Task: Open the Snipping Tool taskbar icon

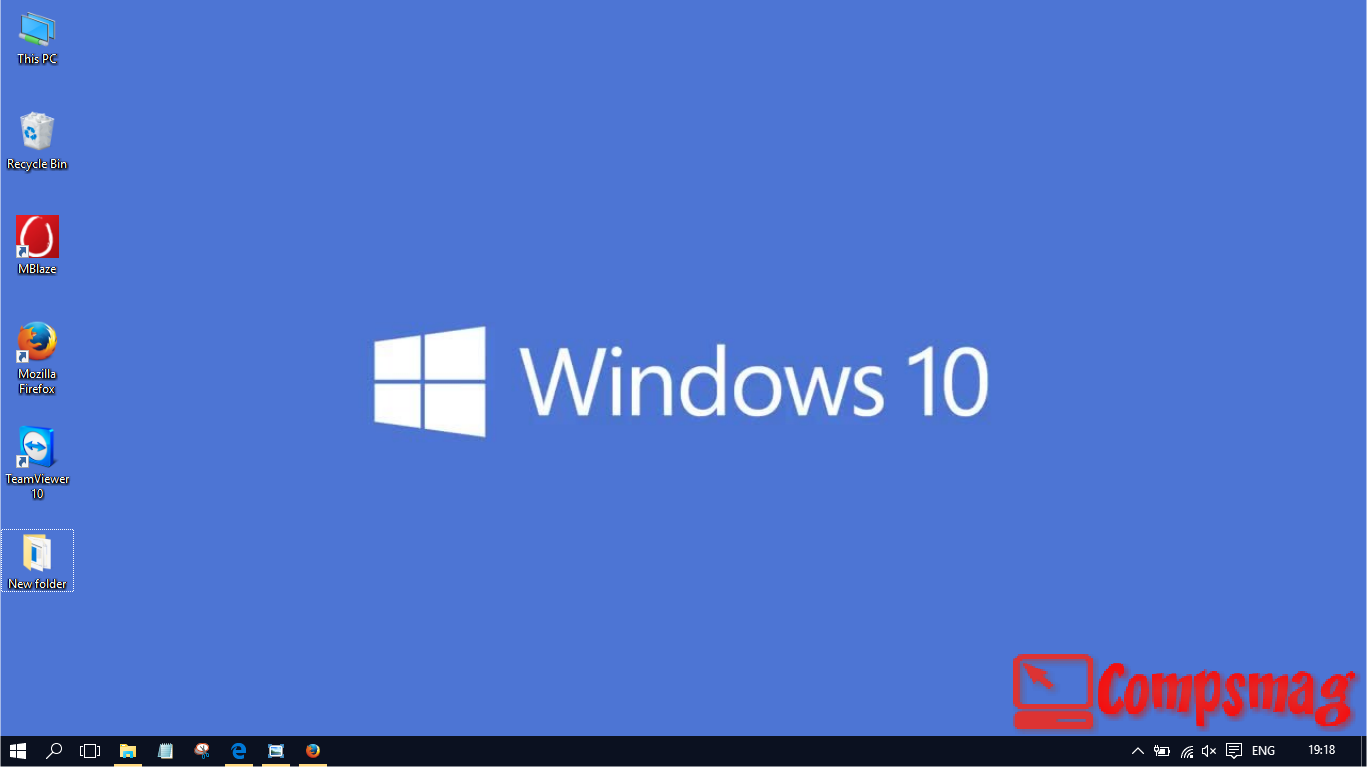Action: 202,751
